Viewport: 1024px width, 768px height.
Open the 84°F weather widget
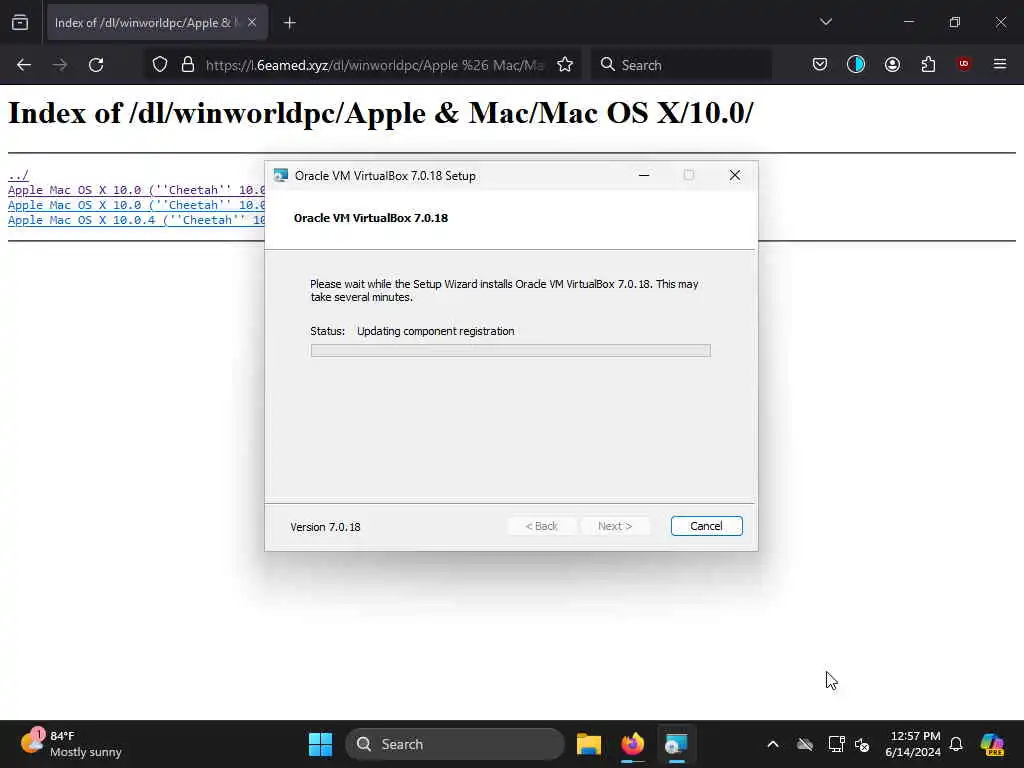72,744
